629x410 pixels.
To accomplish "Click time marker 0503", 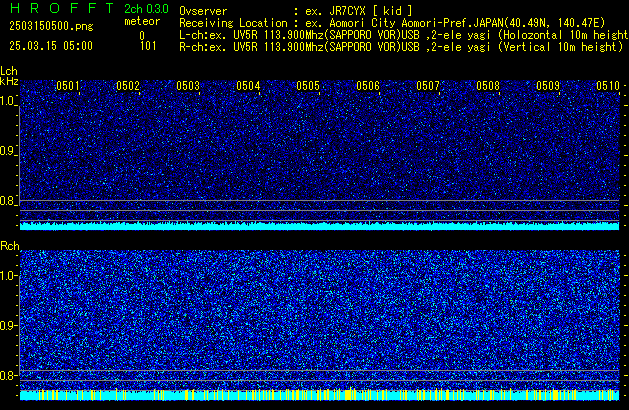I will pos(188,86).
